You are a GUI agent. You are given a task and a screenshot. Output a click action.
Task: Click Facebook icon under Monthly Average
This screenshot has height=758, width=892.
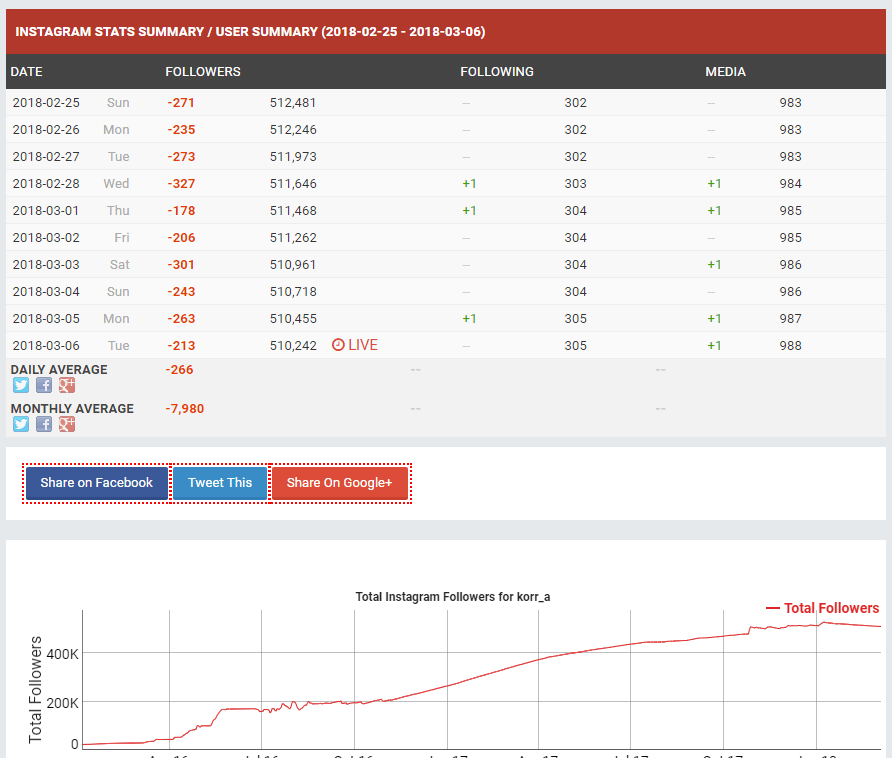pos(44,424)
